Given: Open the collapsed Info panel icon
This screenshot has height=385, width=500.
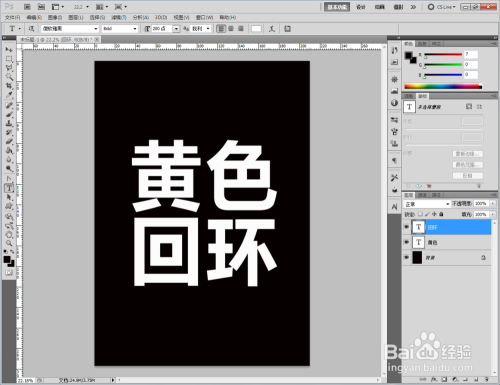Looking at the screenshot, I should (394, 103).
